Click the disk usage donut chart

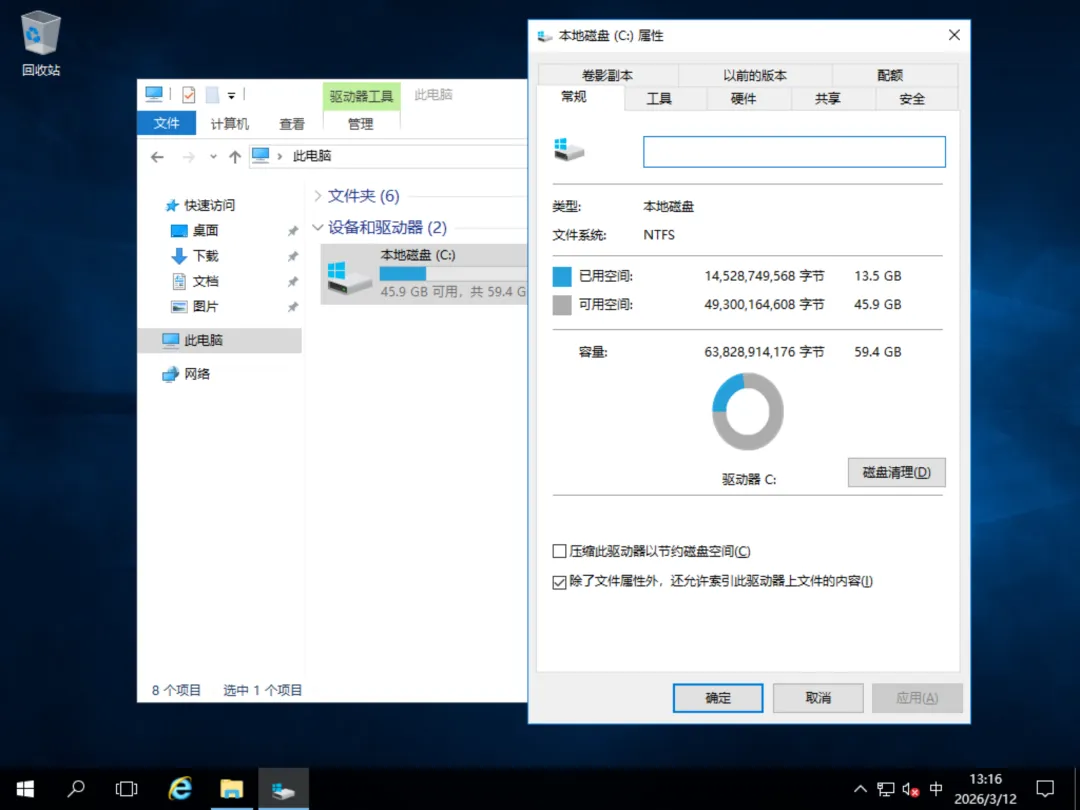[747, 412]
